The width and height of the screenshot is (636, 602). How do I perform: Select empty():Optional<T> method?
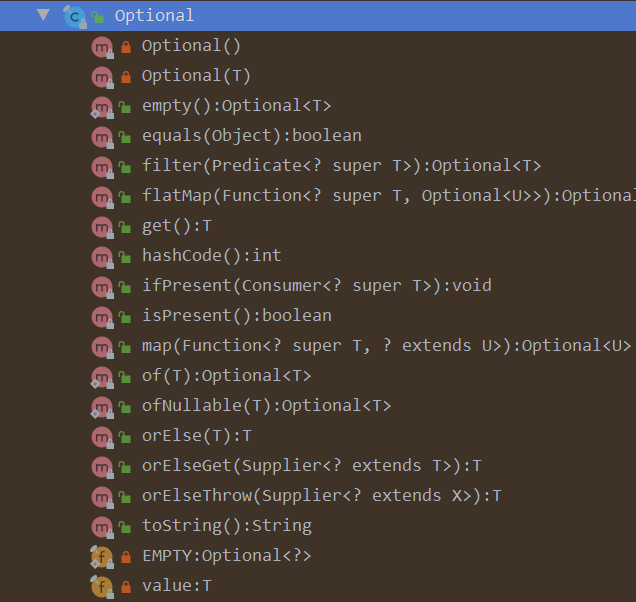point(236,106)
